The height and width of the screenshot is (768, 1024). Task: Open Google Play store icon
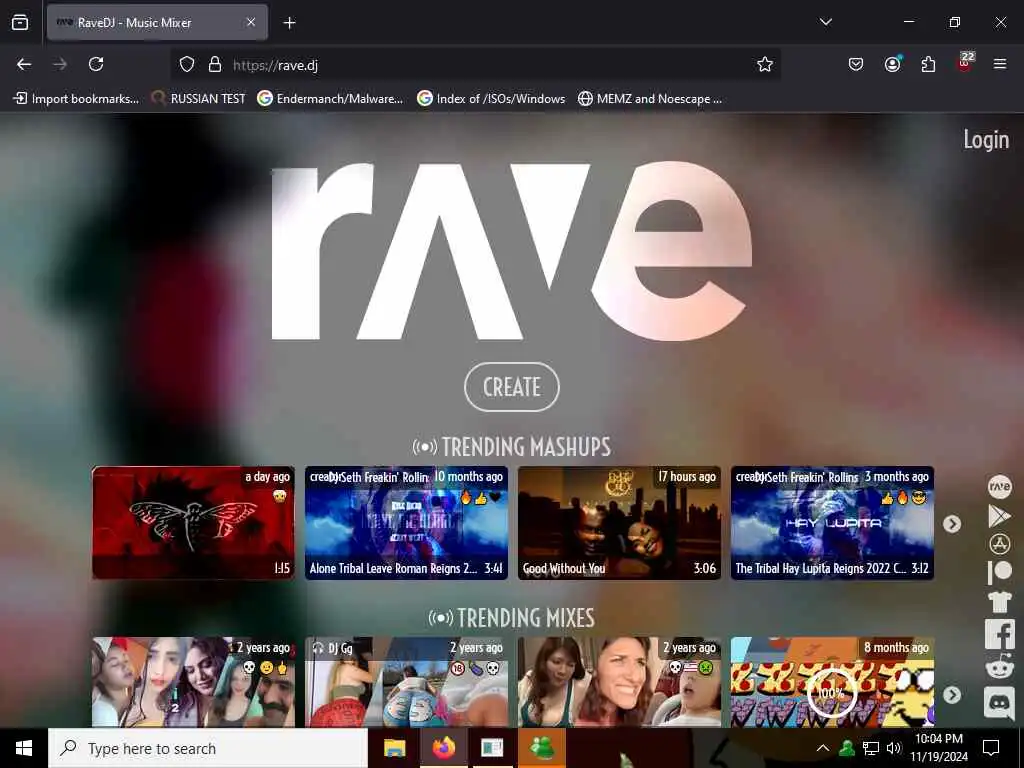point(999,516)
